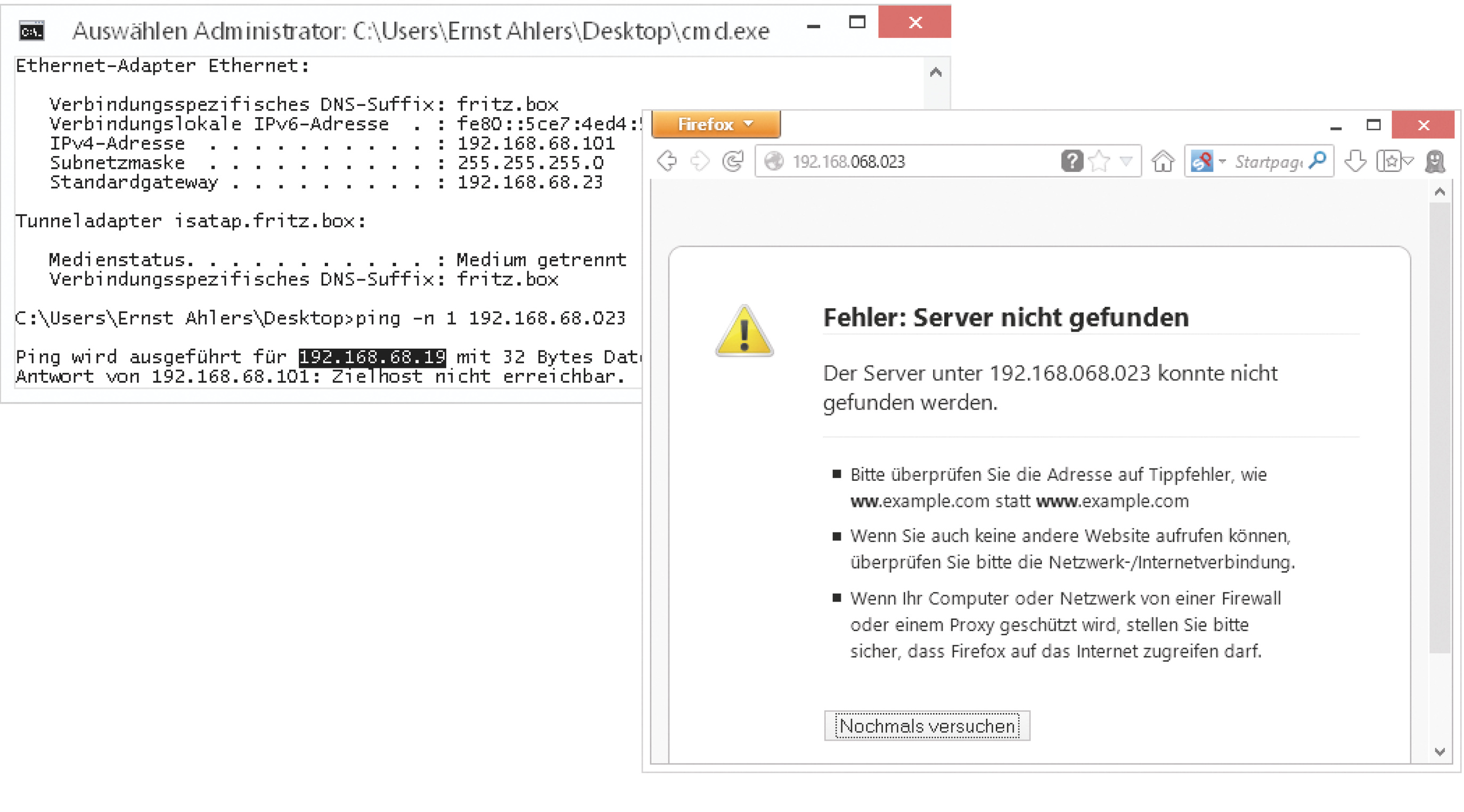Click the globe site identity icon
The height and width of the screenshot is (812, 1464).
tap(773, 161)
